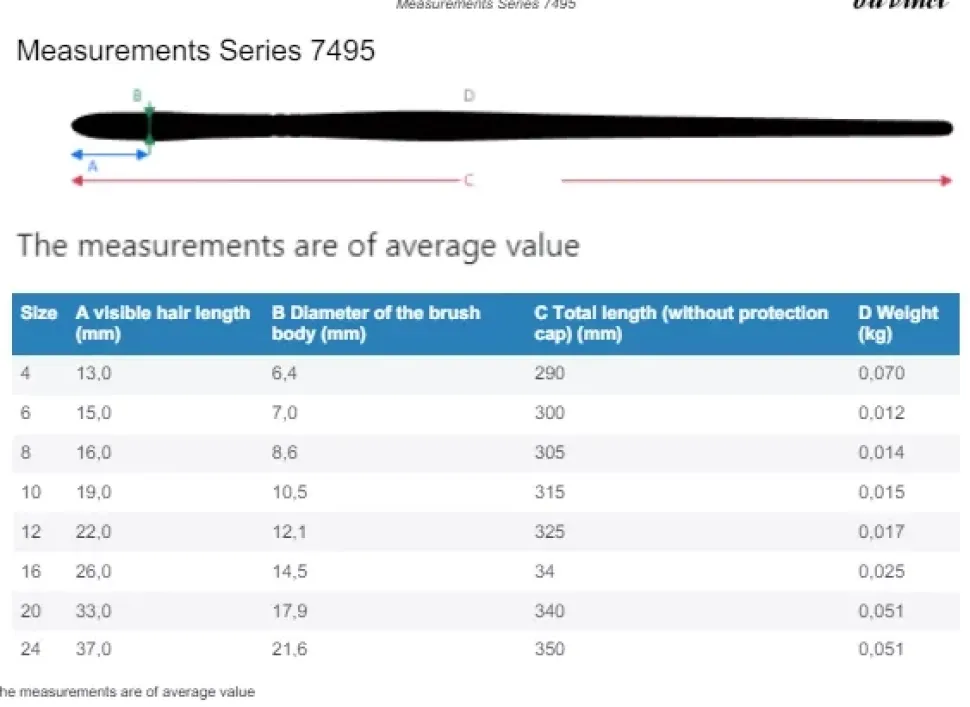Click the total length value 315
This screenshot has height=707, width=970.
coord(549,492)
